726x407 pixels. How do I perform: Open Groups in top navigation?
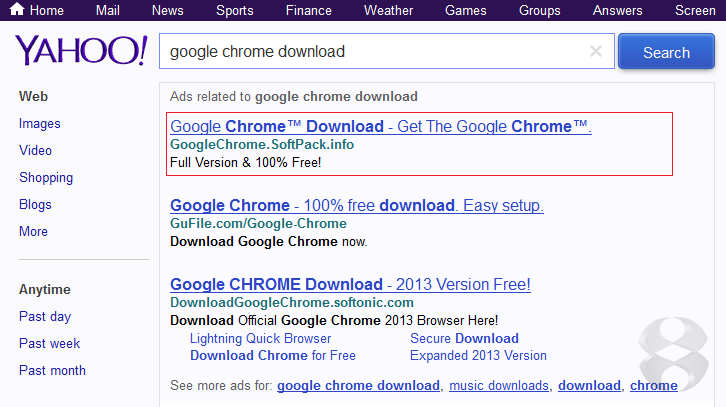[x=540, y=10]
